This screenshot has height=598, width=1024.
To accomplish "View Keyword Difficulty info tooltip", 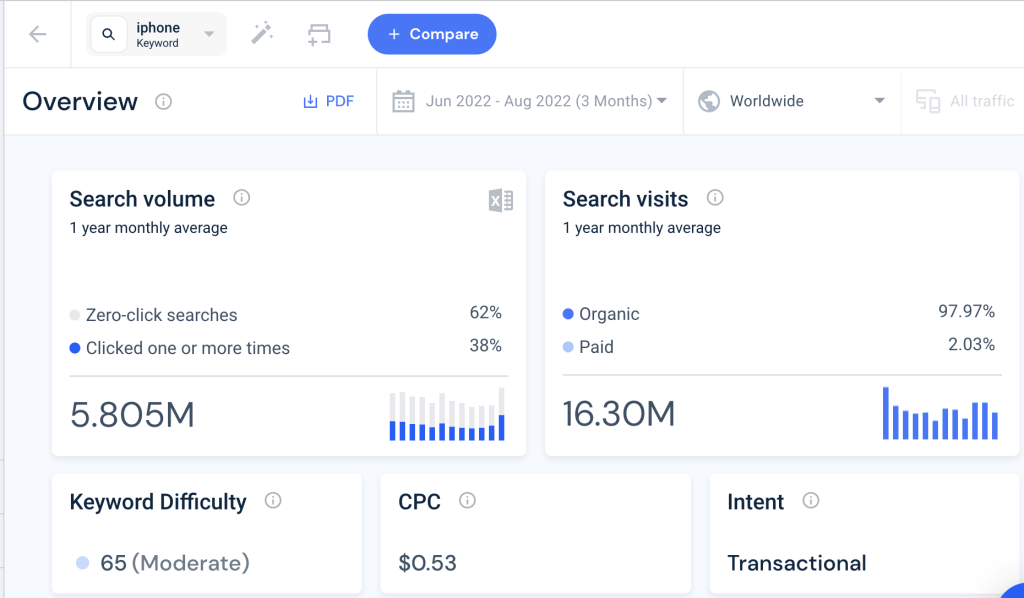I will [273, 501].
